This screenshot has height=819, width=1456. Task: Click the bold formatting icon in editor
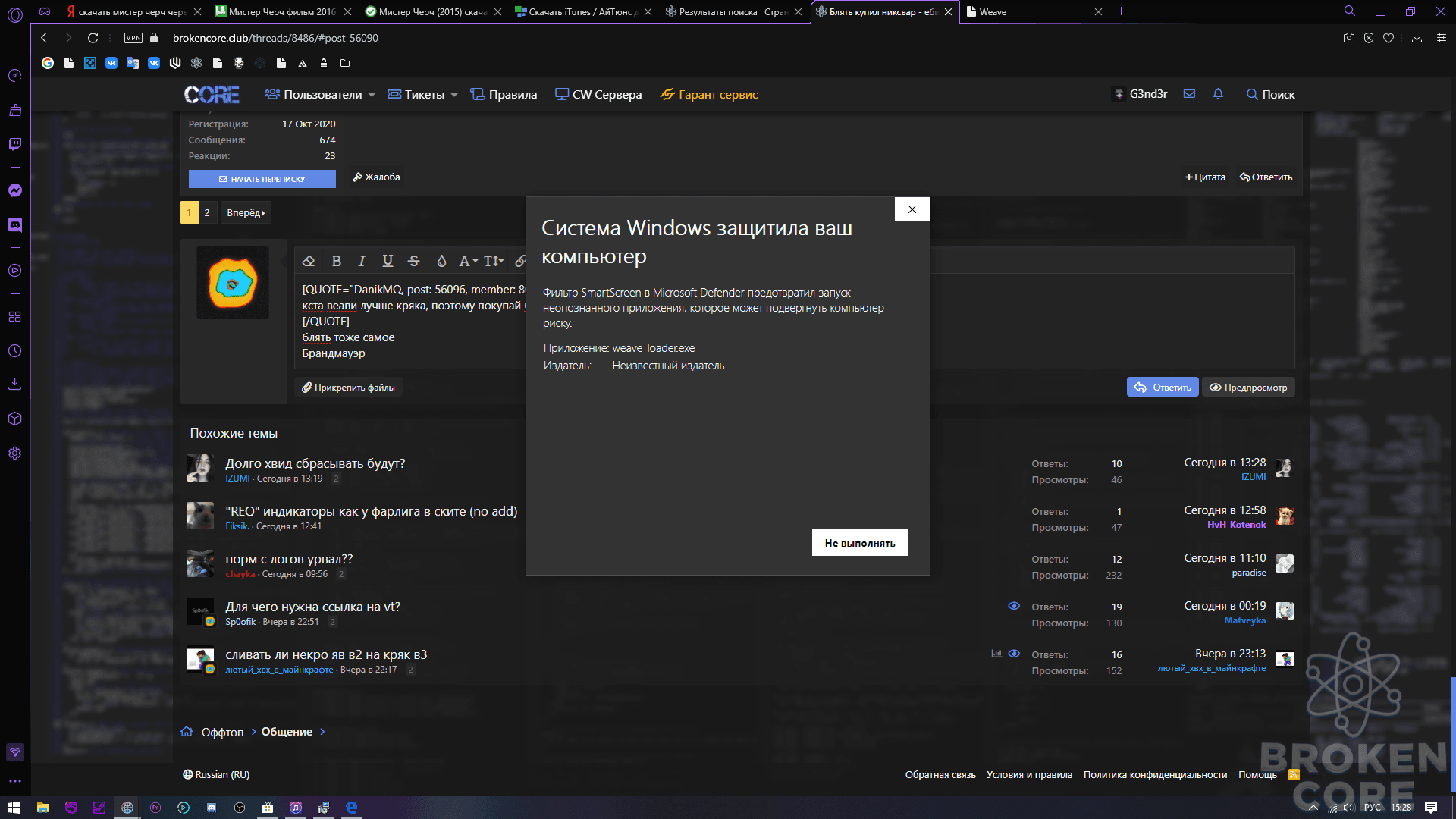(336, 261)
